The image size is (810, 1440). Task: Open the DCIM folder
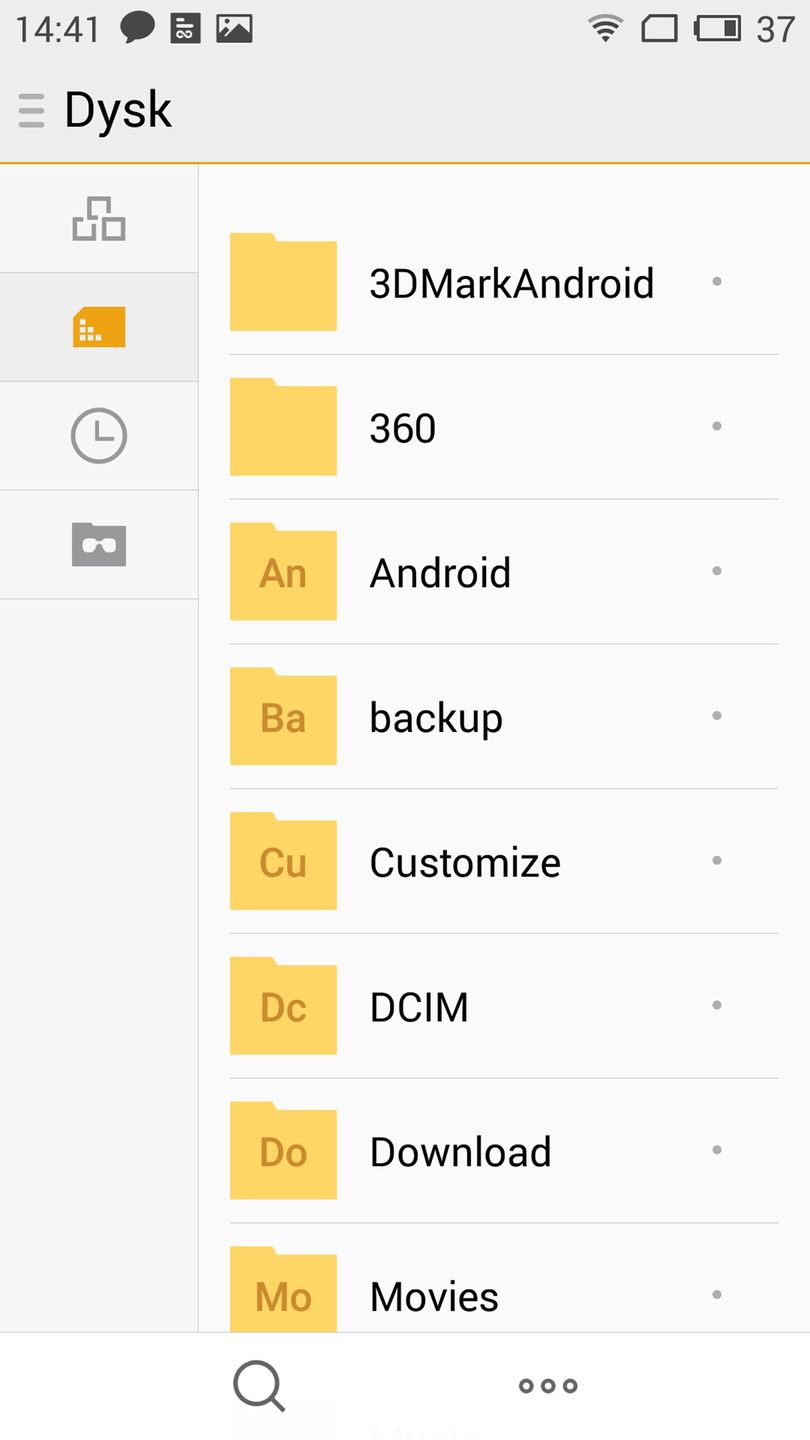[x=419, y=1007]
